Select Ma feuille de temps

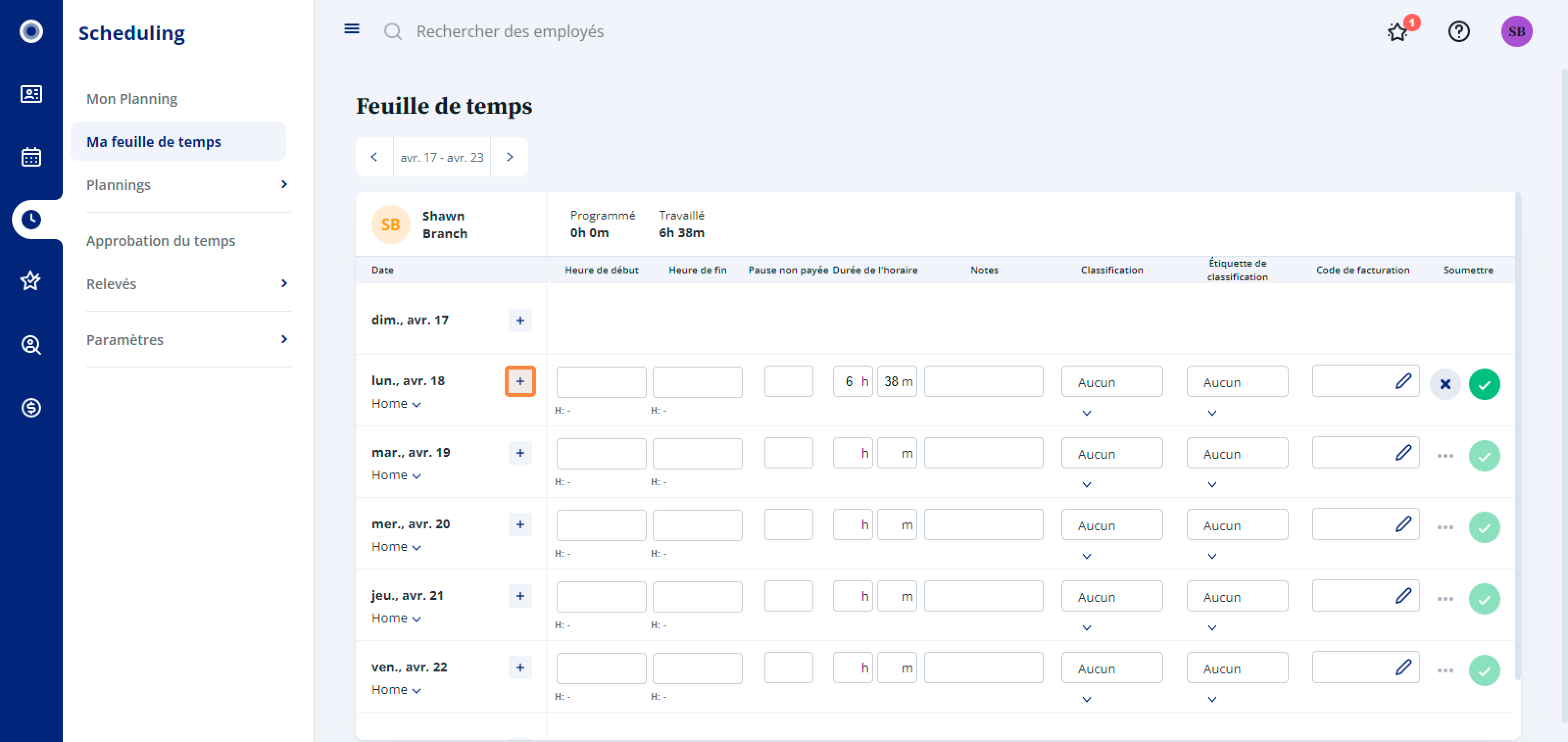[x=178, y=141]
